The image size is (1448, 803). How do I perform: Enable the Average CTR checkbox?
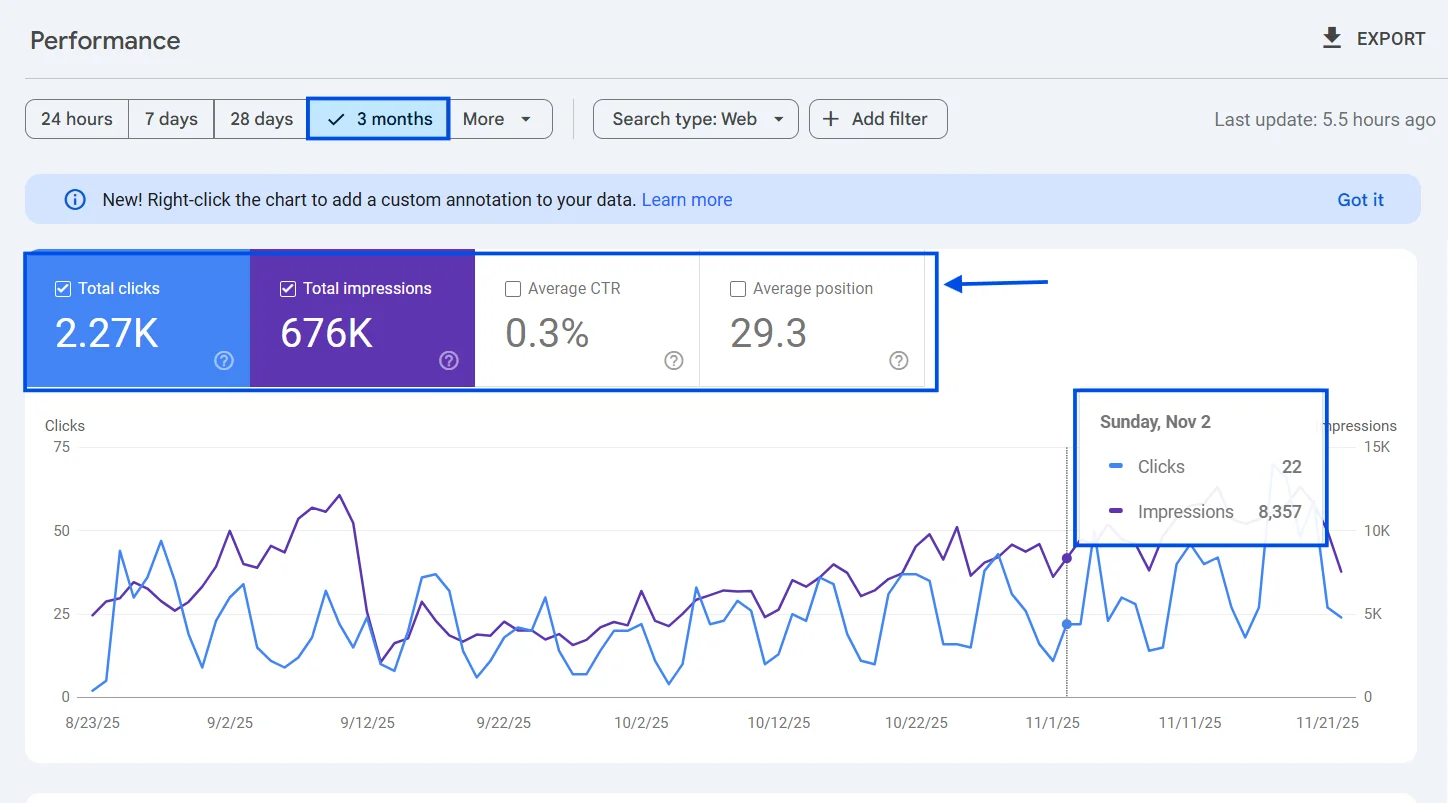click(x=513, y=289)
